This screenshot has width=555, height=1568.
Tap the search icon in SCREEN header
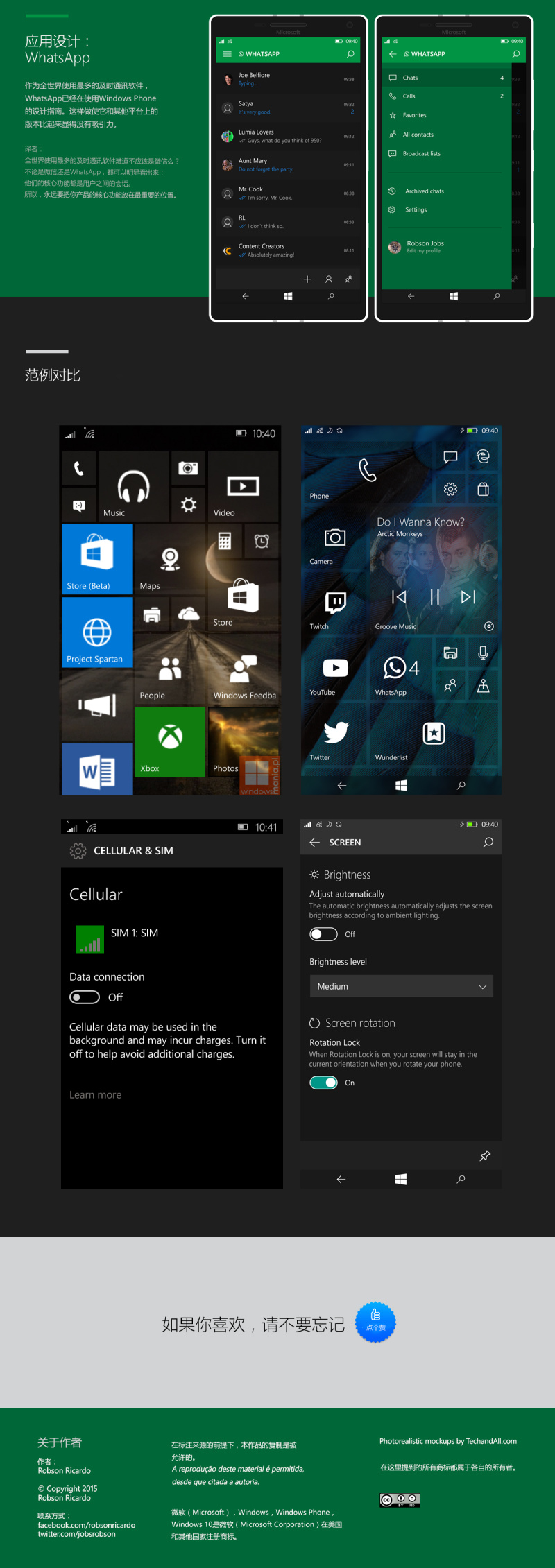tap(488, 842)
